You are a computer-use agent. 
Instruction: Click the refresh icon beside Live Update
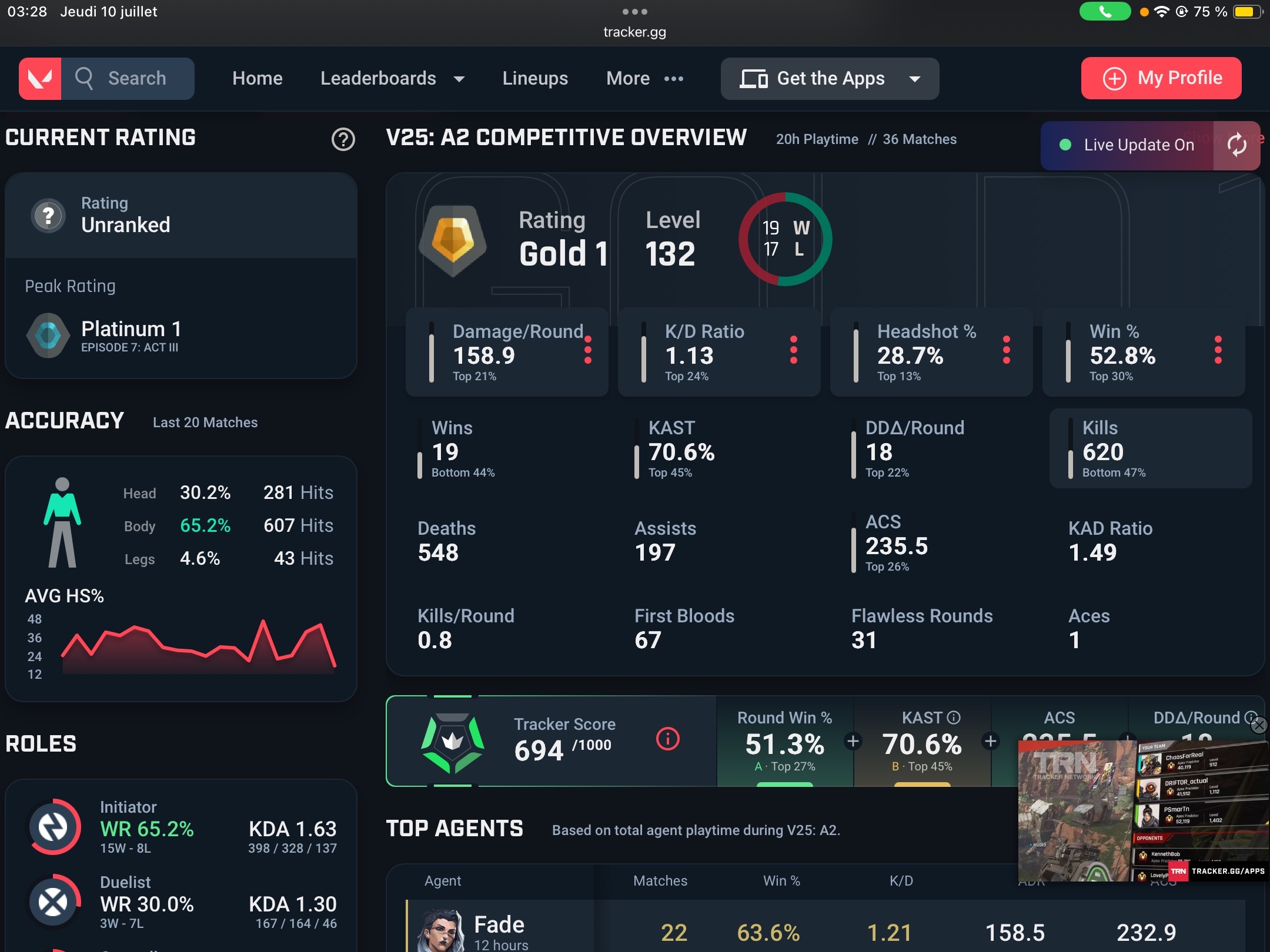(x=1236, y=145)
